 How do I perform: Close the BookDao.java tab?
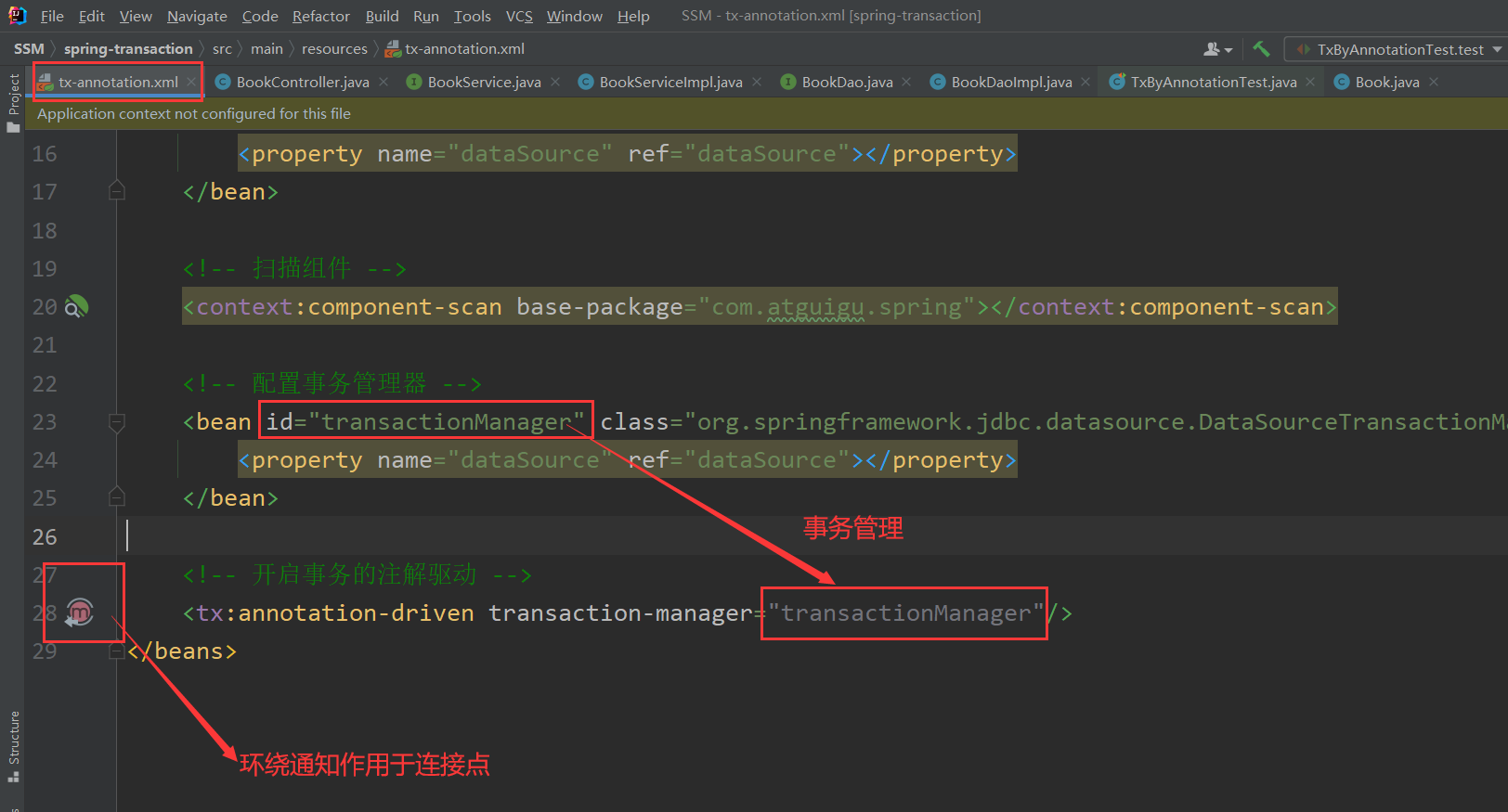[x=906, y=82]
